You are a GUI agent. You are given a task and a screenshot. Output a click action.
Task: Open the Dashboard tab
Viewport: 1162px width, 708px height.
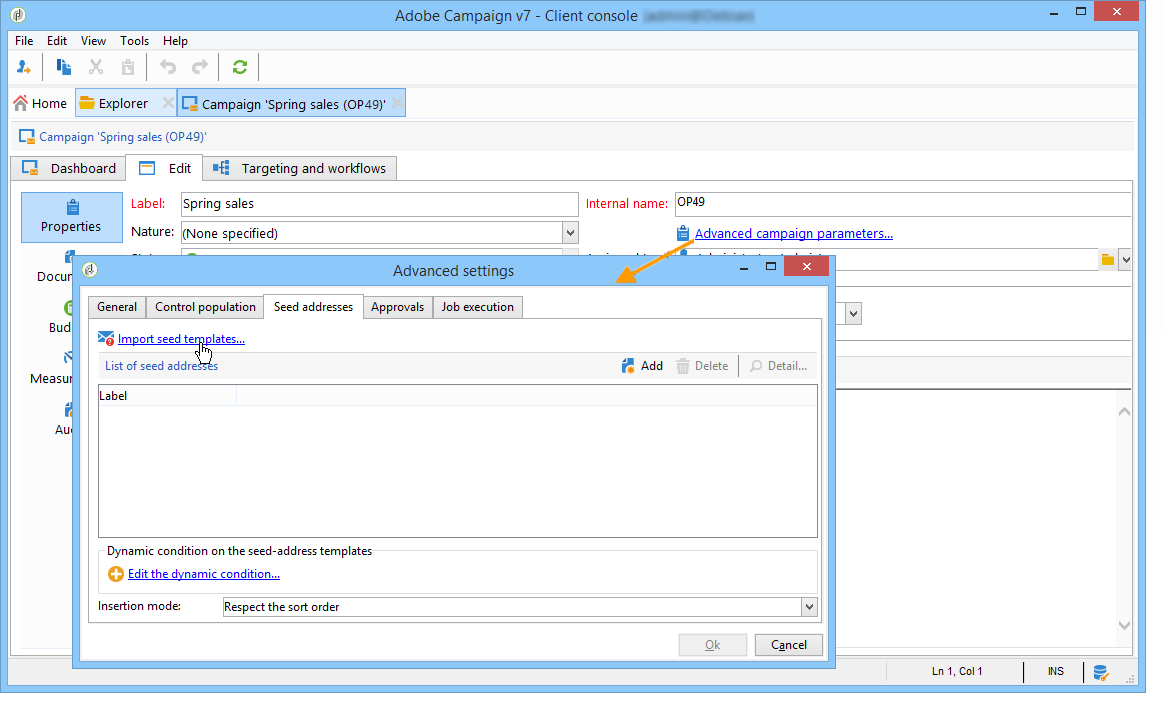pos(68,168)
